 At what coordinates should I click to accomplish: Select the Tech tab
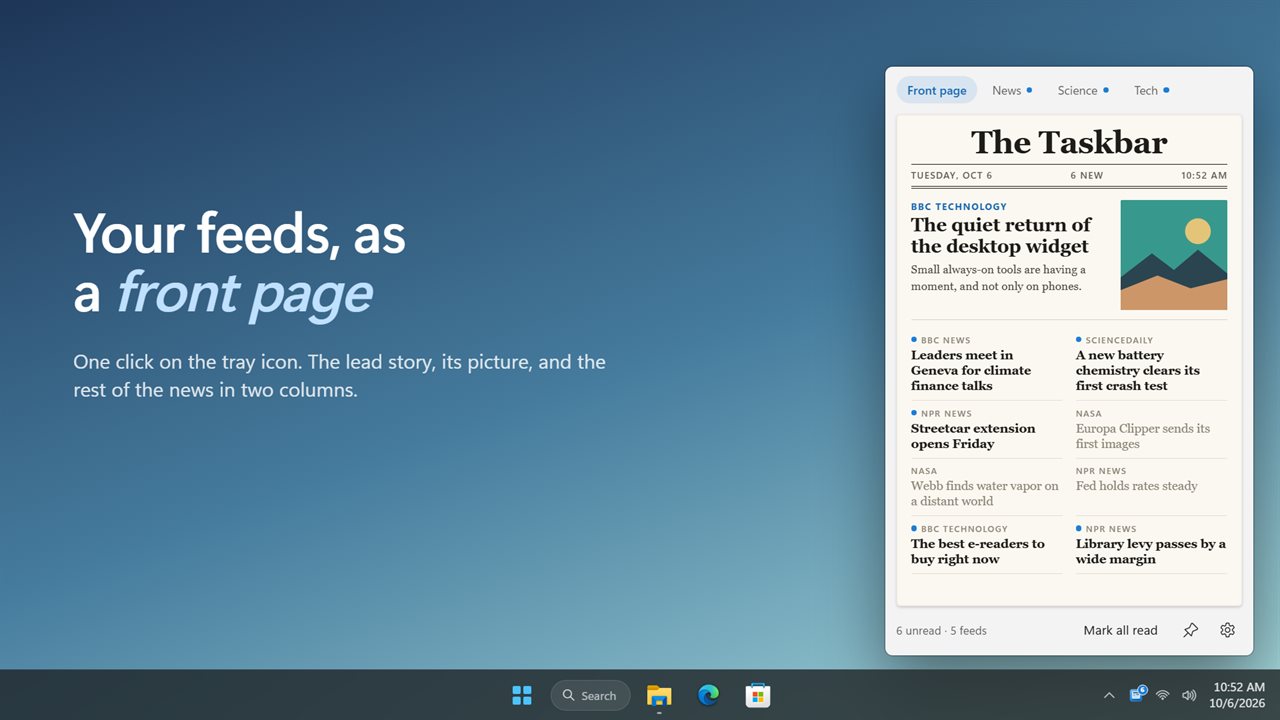[x=1151, y=90]
